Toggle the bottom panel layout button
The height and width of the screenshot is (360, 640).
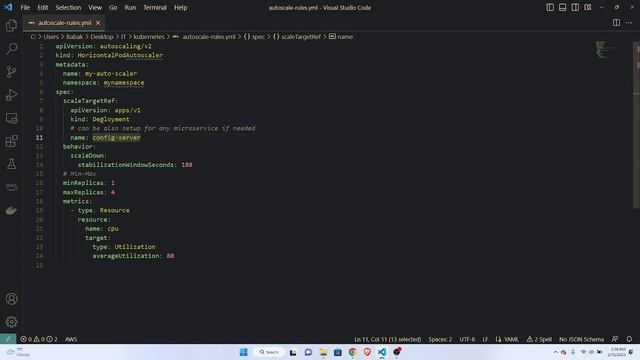[562, 7]
